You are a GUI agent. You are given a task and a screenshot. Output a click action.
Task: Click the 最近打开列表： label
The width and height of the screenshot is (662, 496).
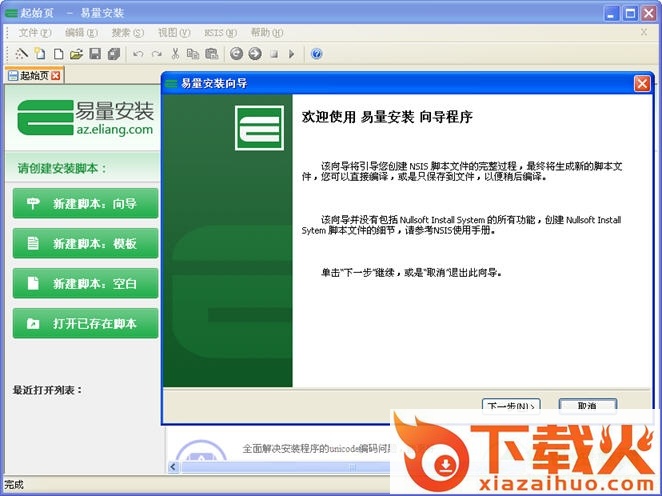coord(47,390)
